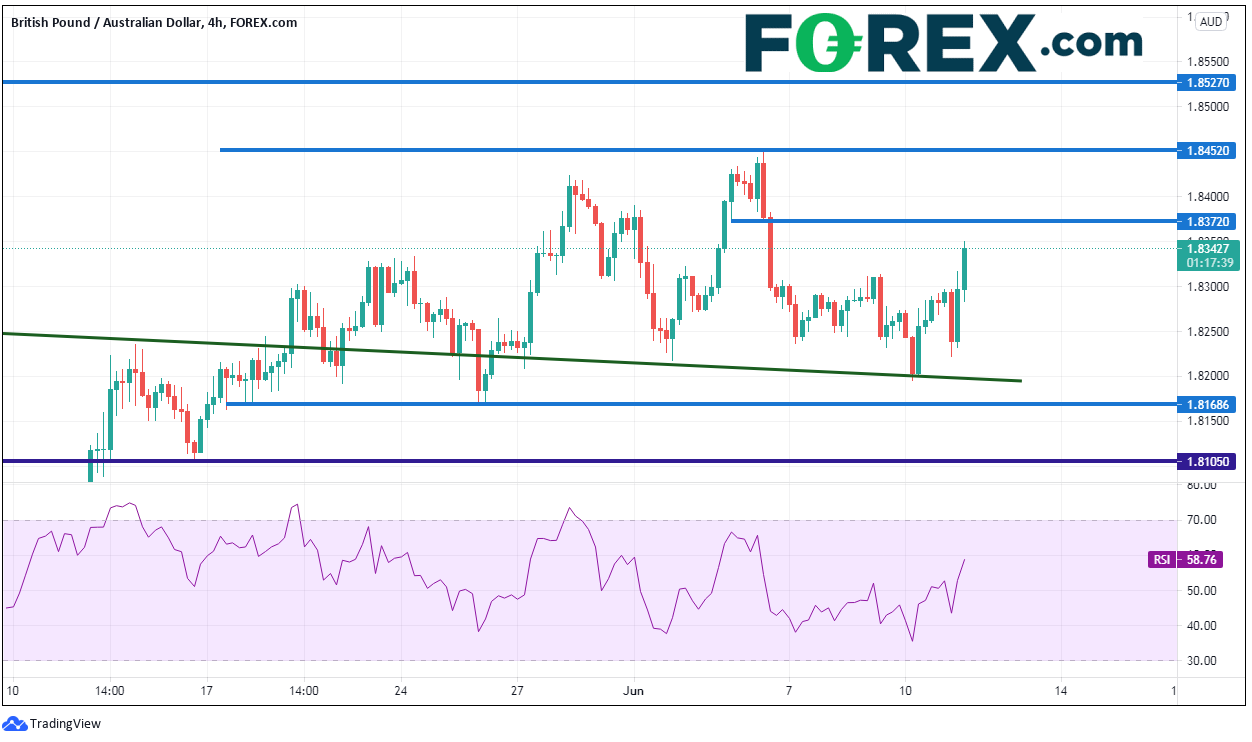Image resolution: width=1252 pixels, height=742 pixels.
Task: Select the 1.81686 support price label
Action: pos(1210,404)
